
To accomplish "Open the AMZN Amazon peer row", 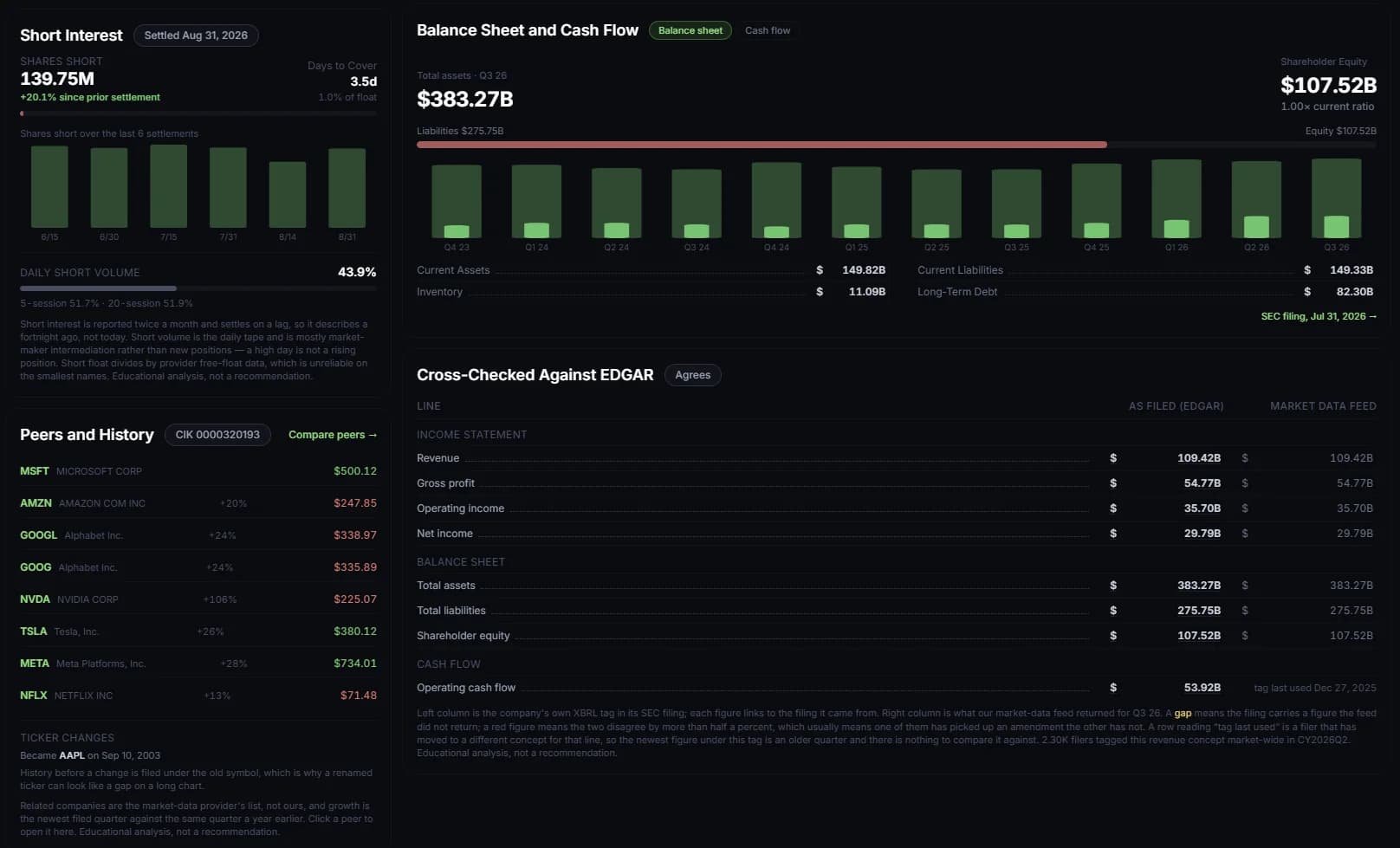I will tap(198, 503).
